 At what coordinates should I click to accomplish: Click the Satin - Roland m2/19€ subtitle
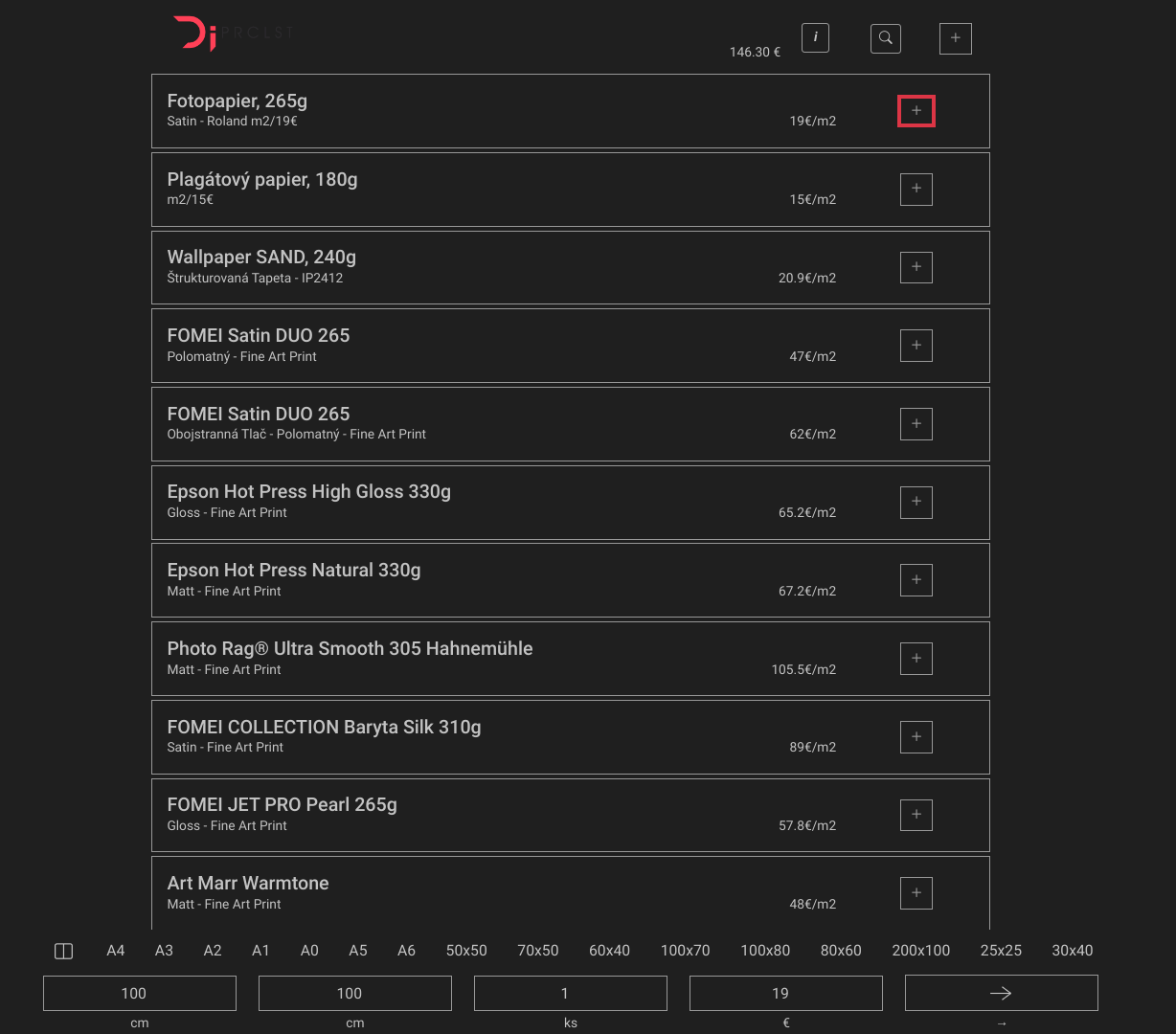tap(233, 122)
